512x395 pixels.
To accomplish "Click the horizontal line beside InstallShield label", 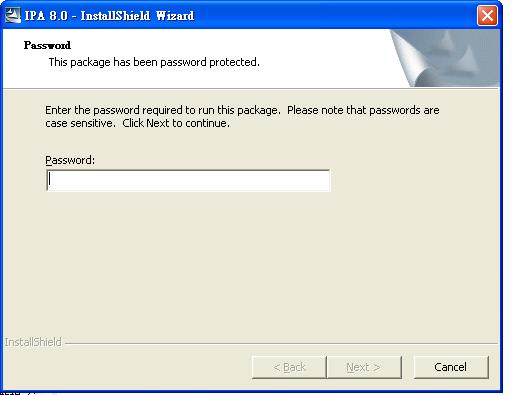I will click(x=281, y=343).
